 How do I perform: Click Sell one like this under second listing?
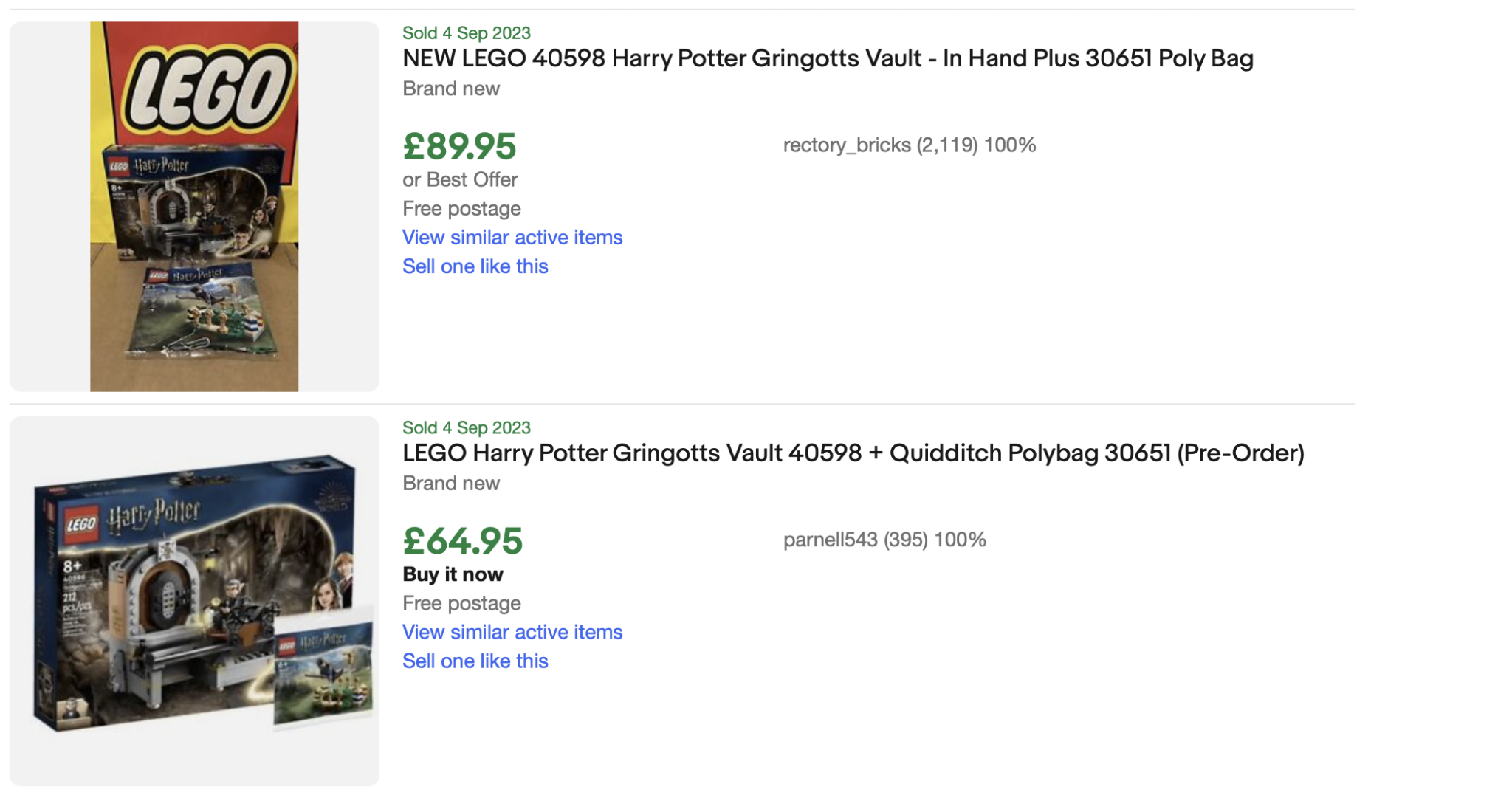pyautogui.click(x=475, y=661)
